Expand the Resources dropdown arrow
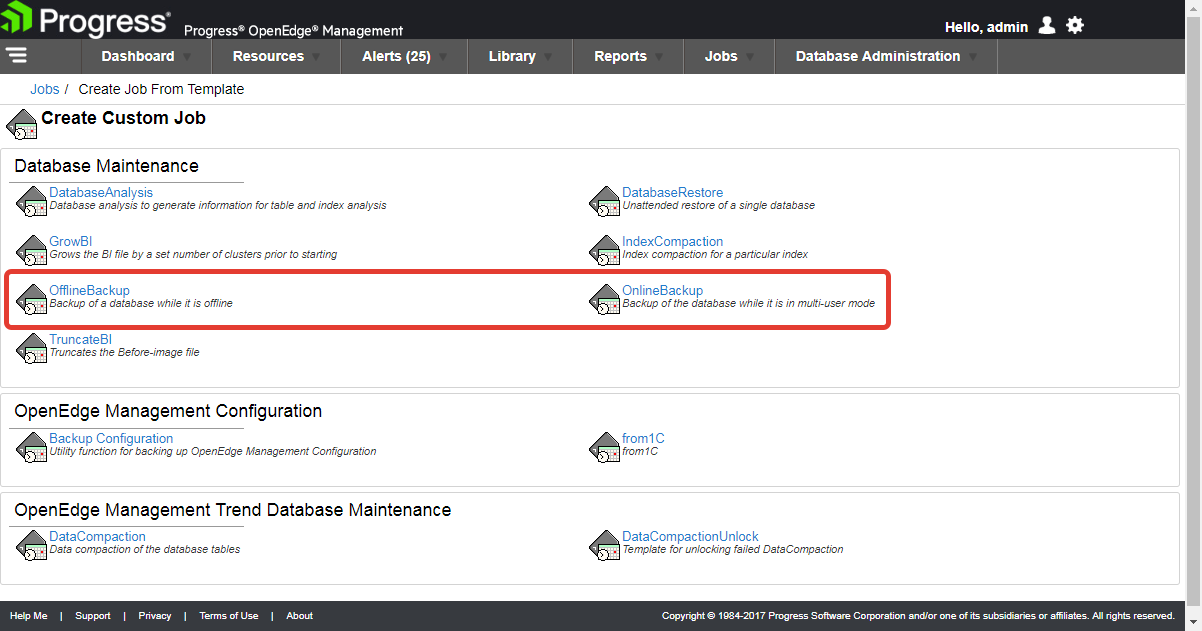The width and height of the screenshot is (1202, 631). (317, 57)
